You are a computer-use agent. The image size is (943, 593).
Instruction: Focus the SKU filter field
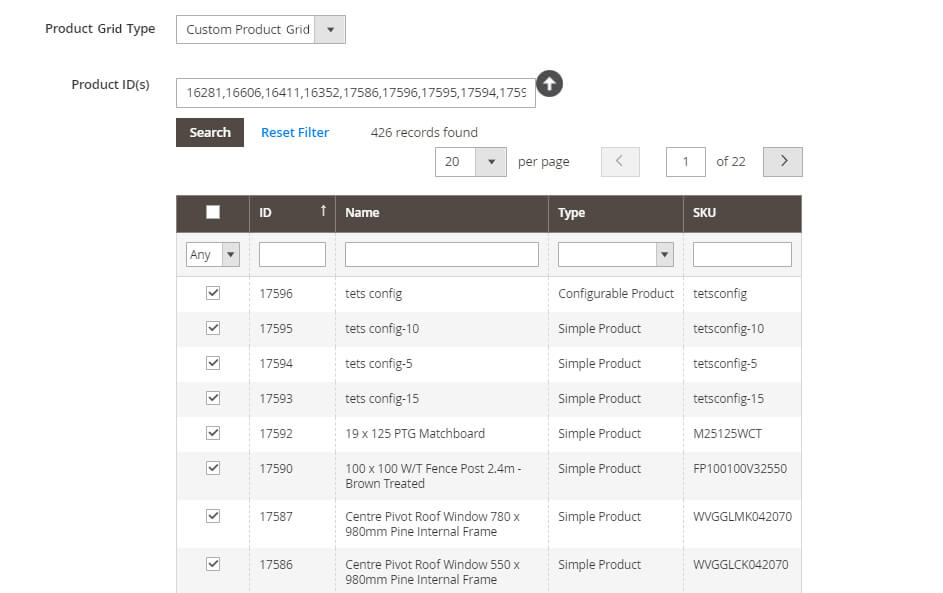tap(742, 254)
